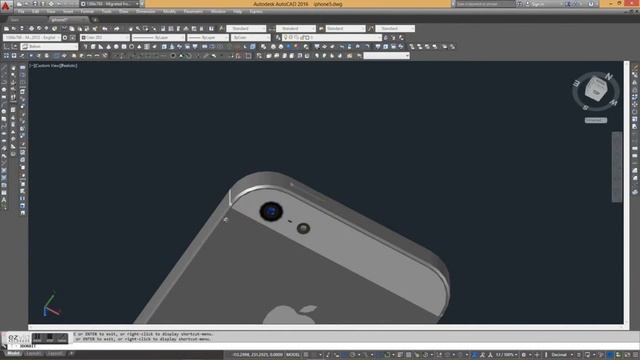Switch to the Model tab at bottom
The width and height of the screenshot is (640, 360).
pyautogui.click(x=13, y=353)
